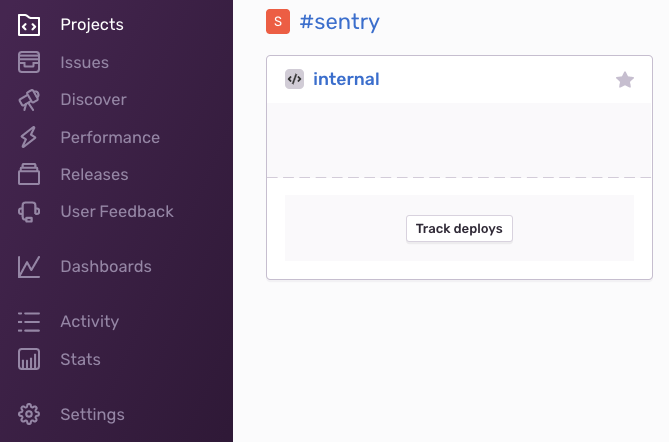This screenshot has height=442, width=669.
Task: Open the User Feedback menu label
Action: click(117, 212)
